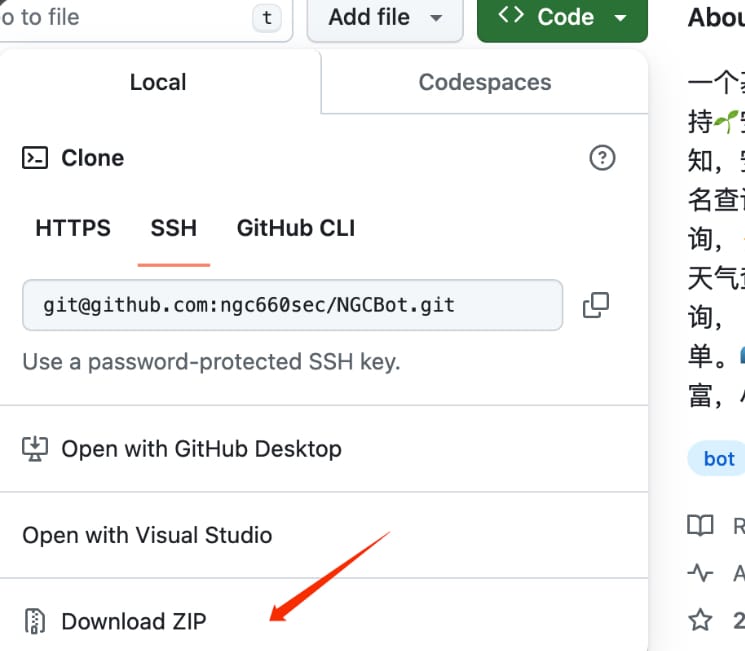Expand the Add file dropdown
Viewport: 745px width, 651px height.
(385, 18)
